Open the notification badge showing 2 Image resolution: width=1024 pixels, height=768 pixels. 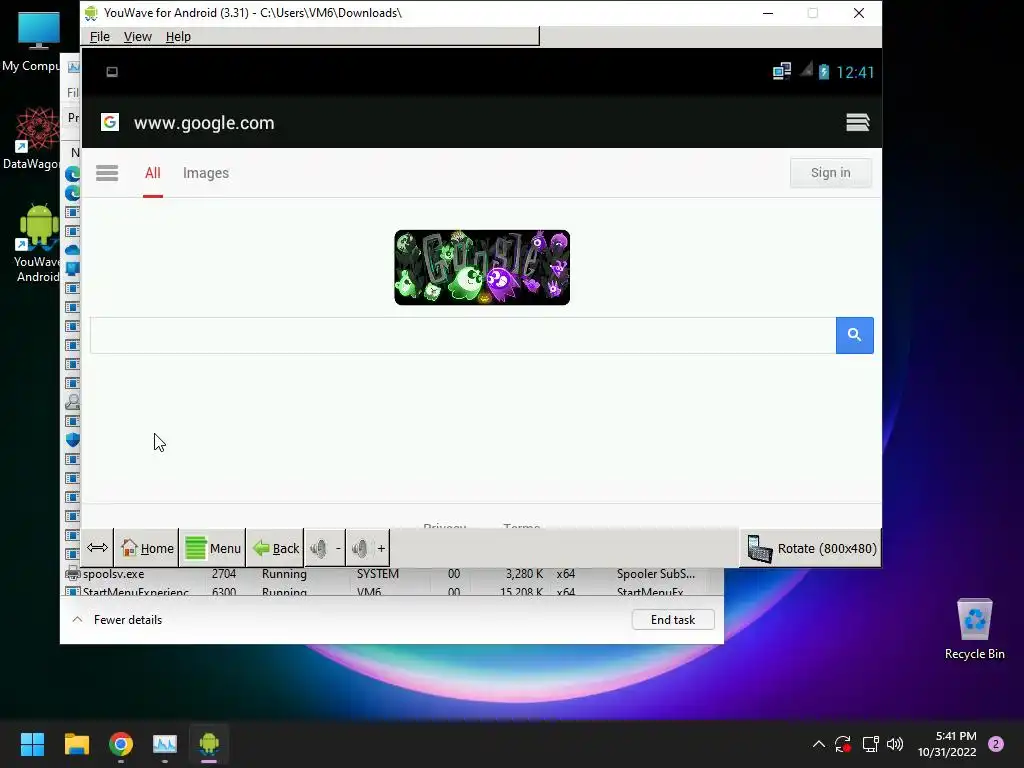click(x=996, y=744)
